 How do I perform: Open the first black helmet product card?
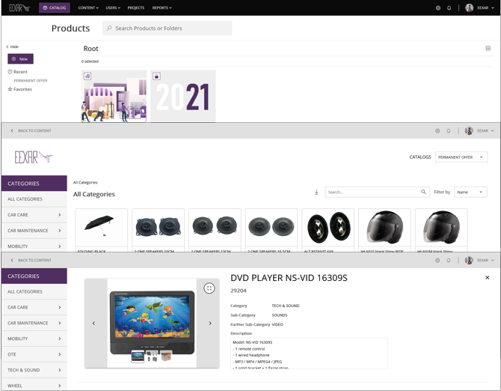click(x=385, y=230)
